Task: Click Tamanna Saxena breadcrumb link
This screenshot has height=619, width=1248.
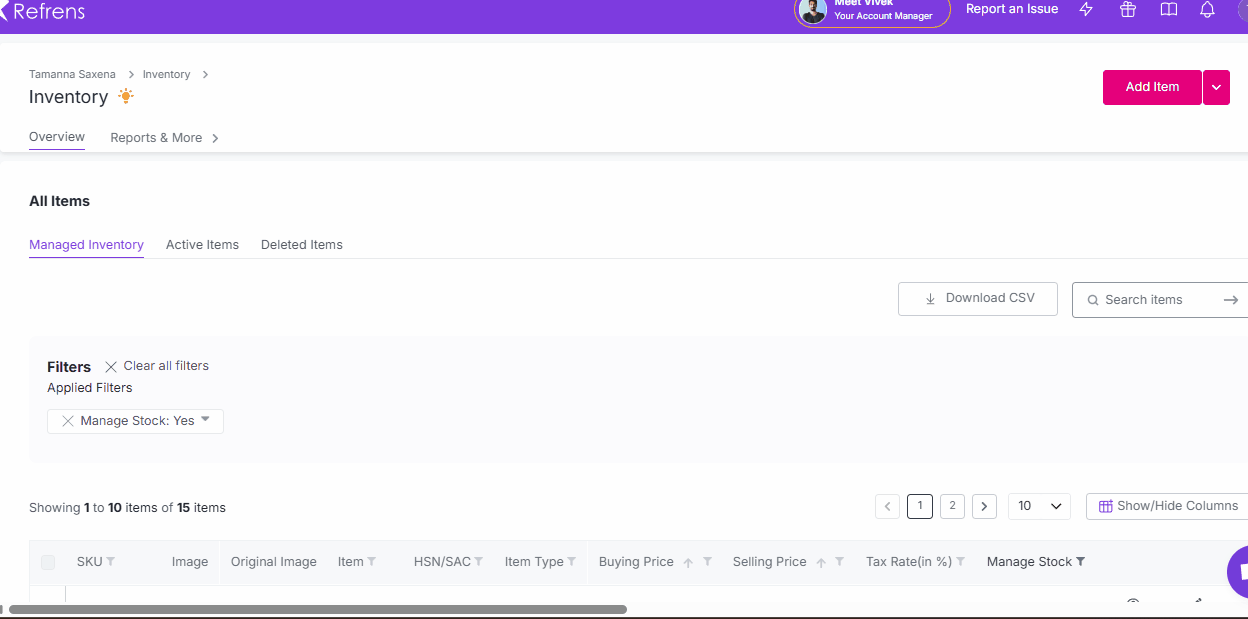Action: [x=72, y=74]
